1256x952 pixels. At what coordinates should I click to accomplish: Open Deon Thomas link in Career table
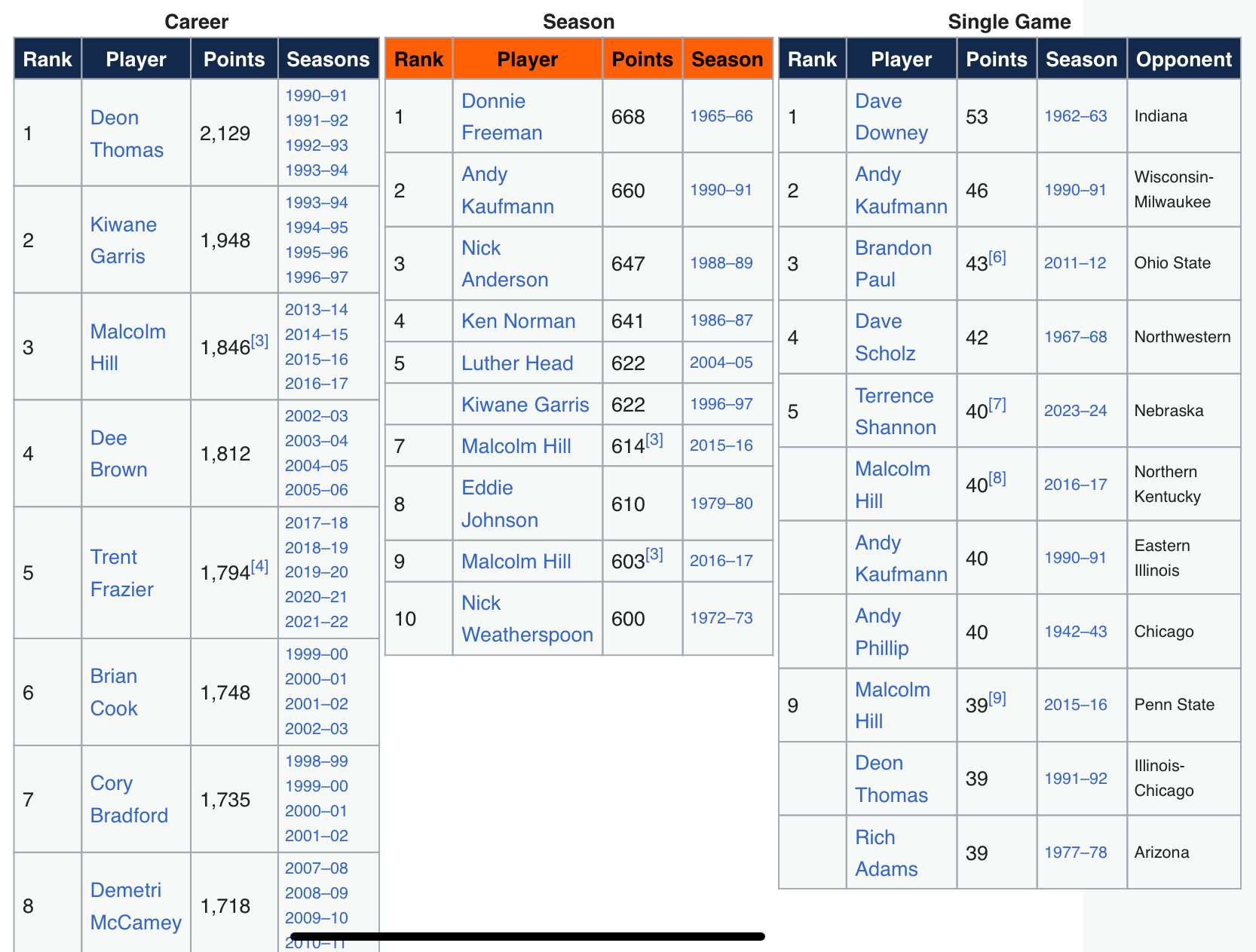(127, 133)
